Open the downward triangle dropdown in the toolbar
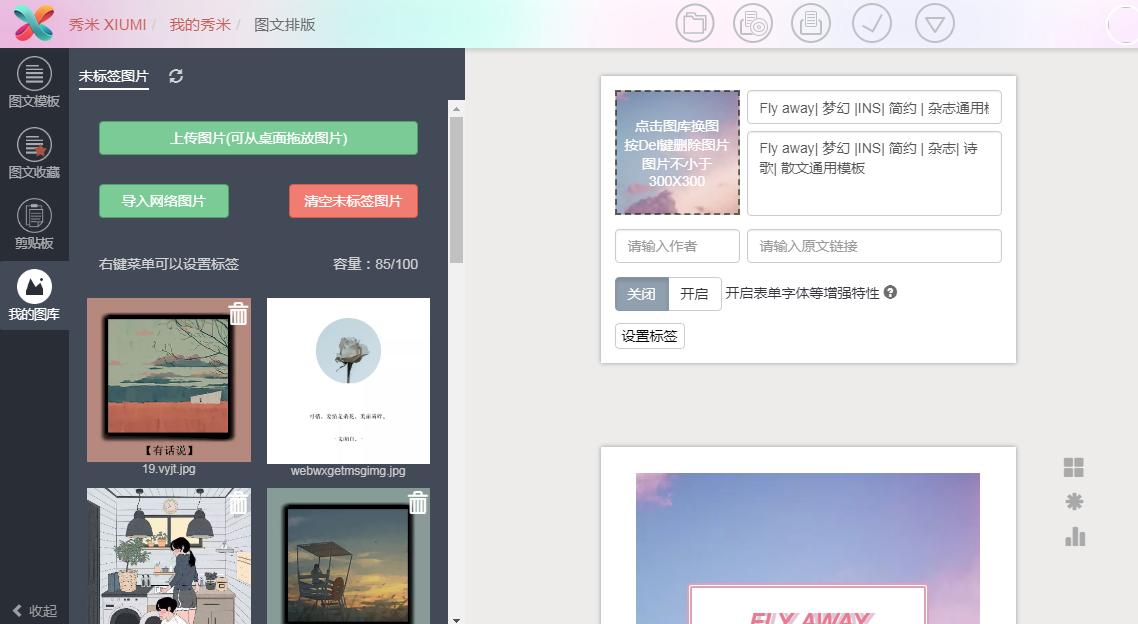 click(934, 23)
